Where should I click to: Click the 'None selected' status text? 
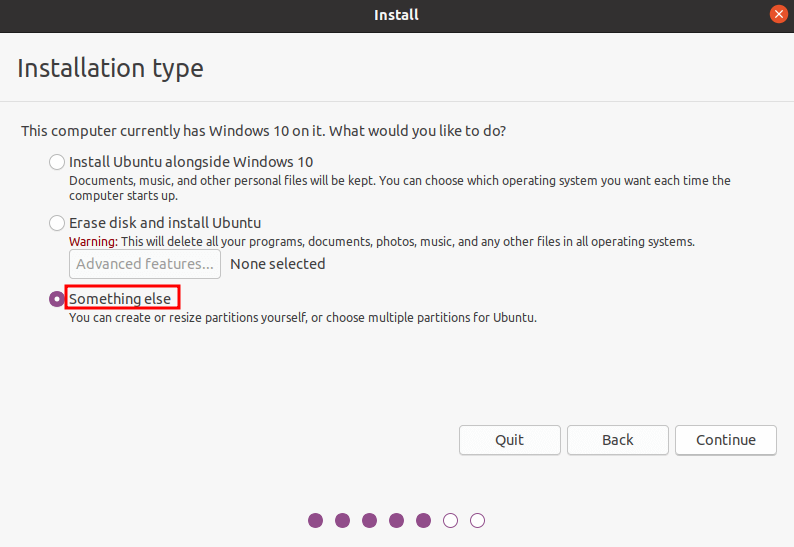tap(277, 264)
